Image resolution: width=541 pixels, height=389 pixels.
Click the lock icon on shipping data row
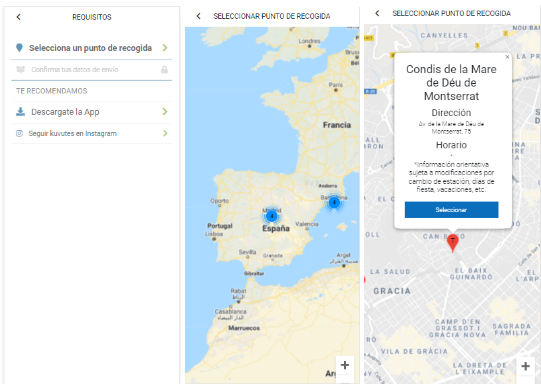coord(164,70)
